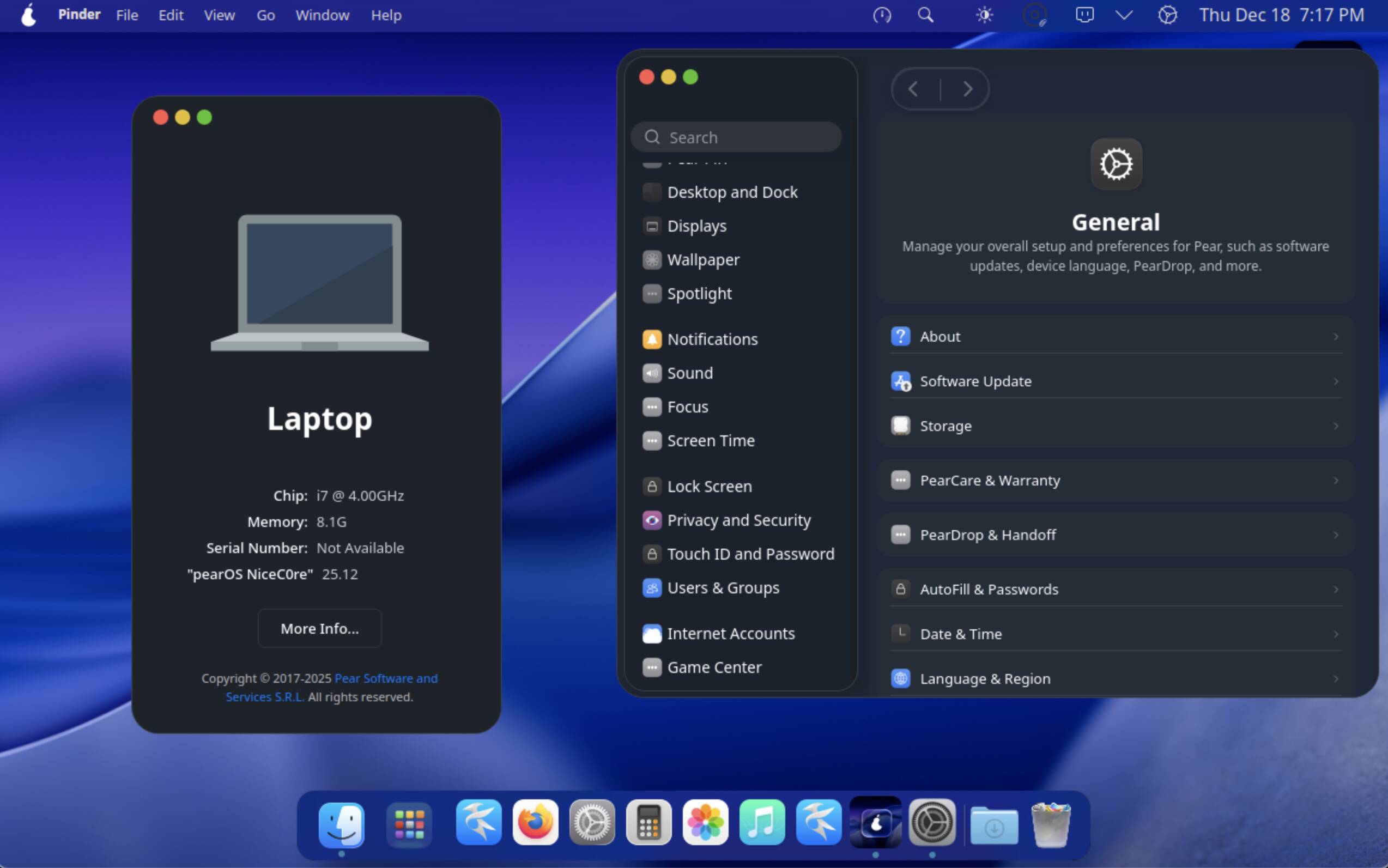Screen dimensions: 1388x868
Task: Expand the About section via its chevron
Action: coord(1336,336)
